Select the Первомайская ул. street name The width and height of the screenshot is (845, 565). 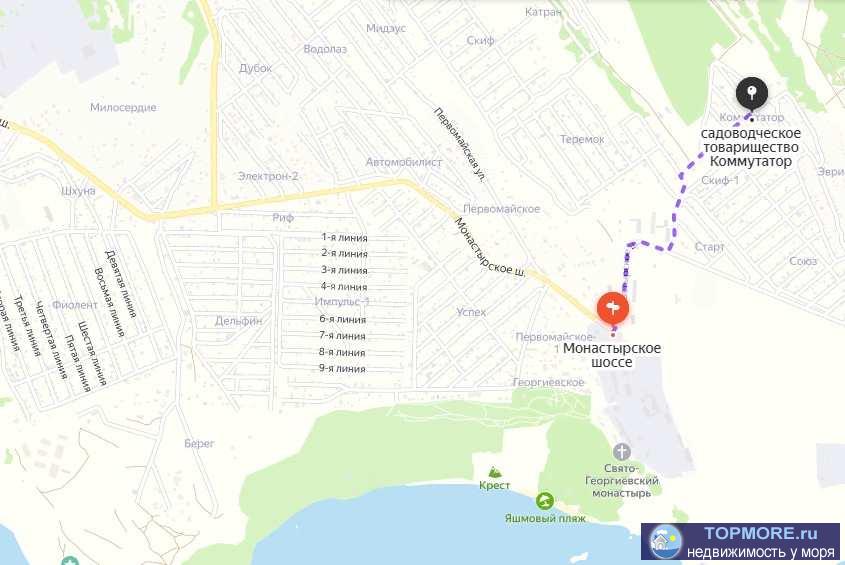click(461, 144)
